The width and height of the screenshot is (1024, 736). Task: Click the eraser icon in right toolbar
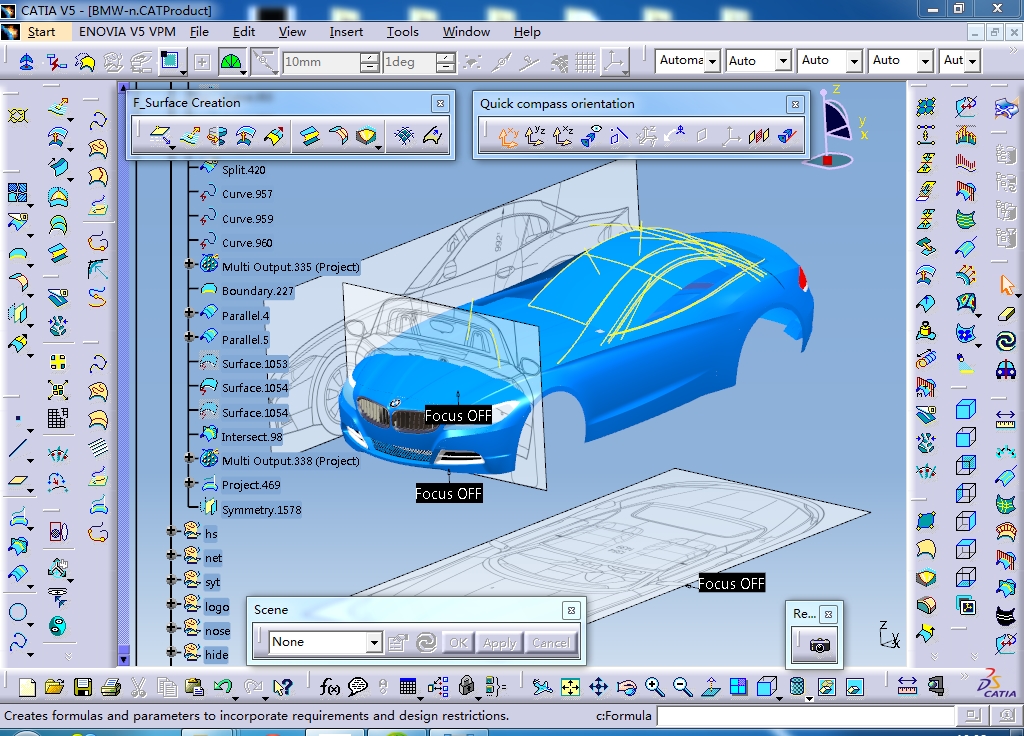tap(1006, 314)
